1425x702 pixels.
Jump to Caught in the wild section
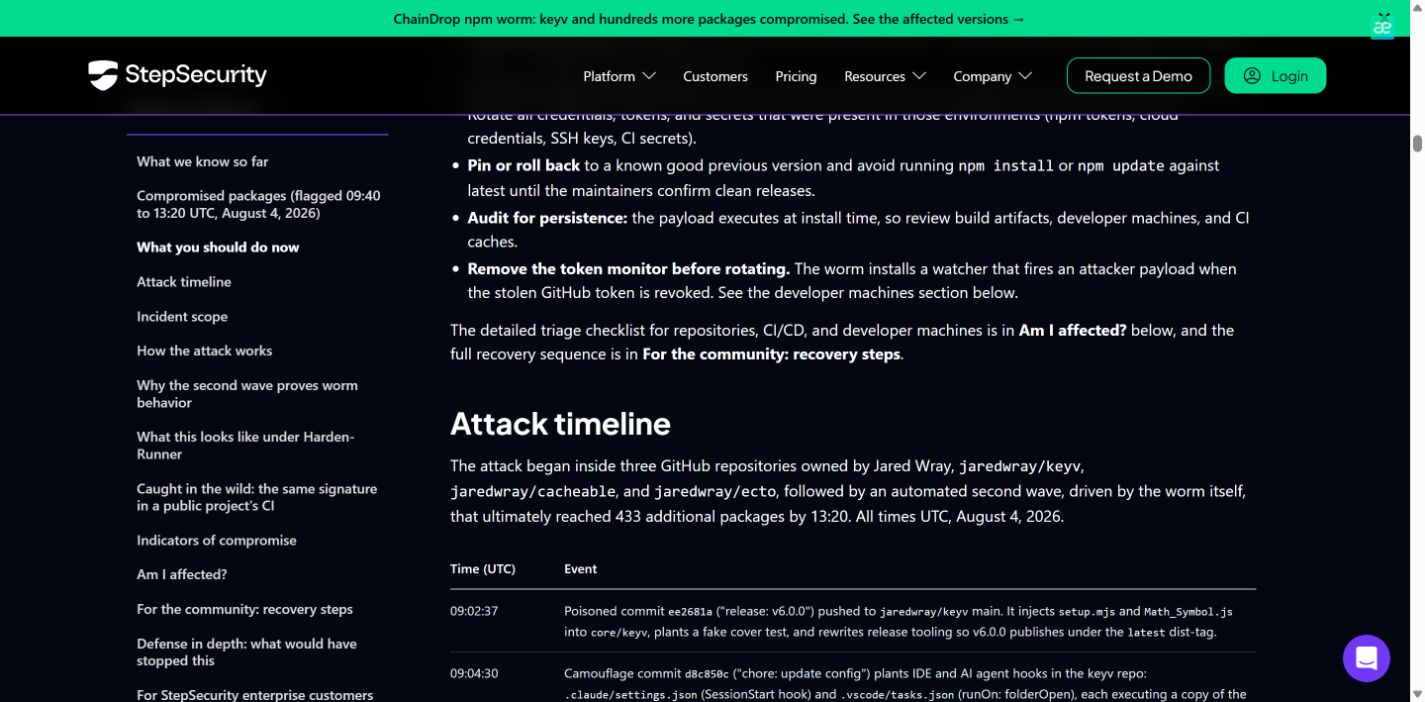(257, 497)
